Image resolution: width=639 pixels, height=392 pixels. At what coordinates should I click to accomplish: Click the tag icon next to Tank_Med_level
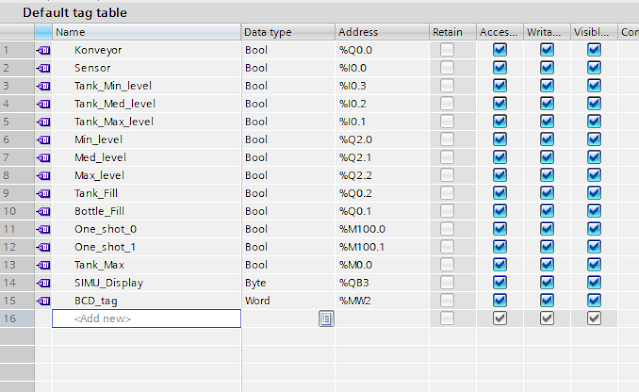click(x=43, y=104)
